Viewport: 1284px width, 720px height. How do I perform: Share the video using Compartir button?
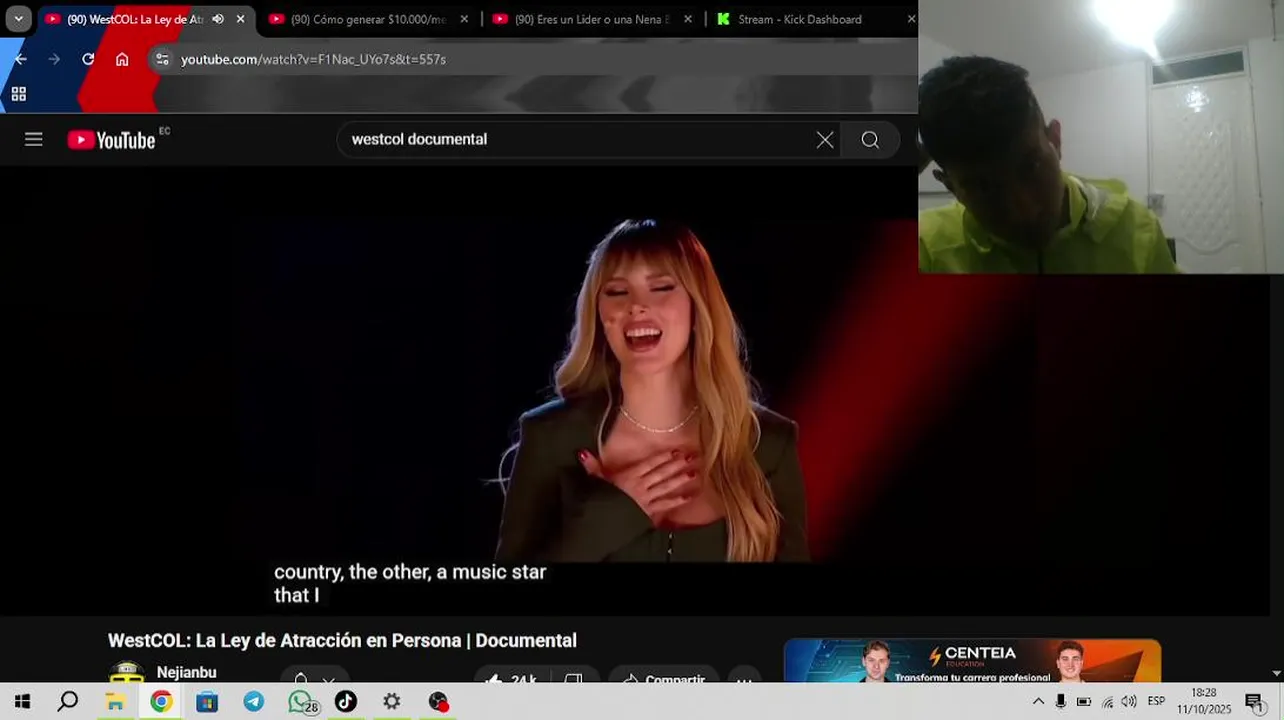tap(664, 677)
